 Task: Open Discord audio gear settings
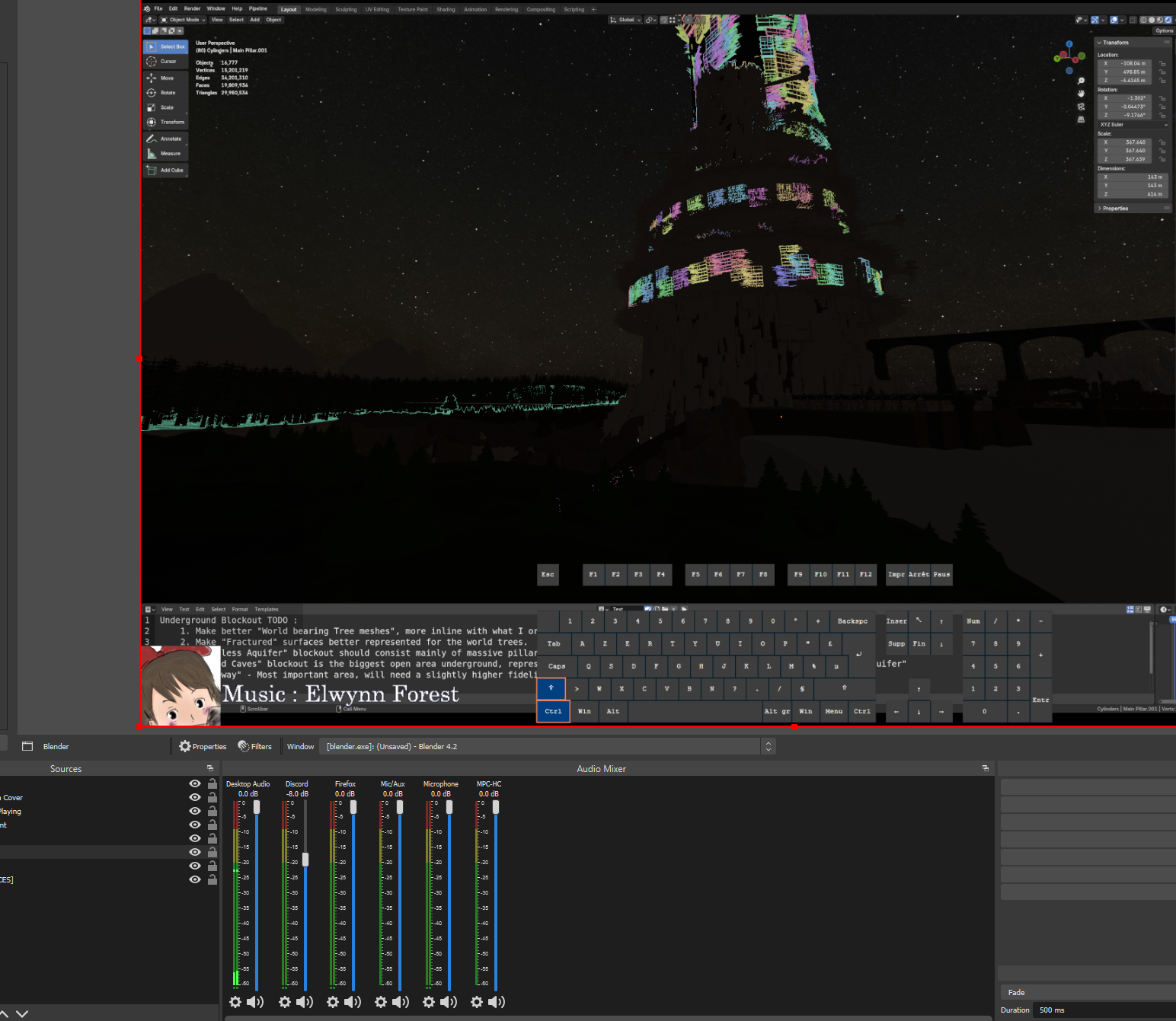click(x=285, y=1002)
